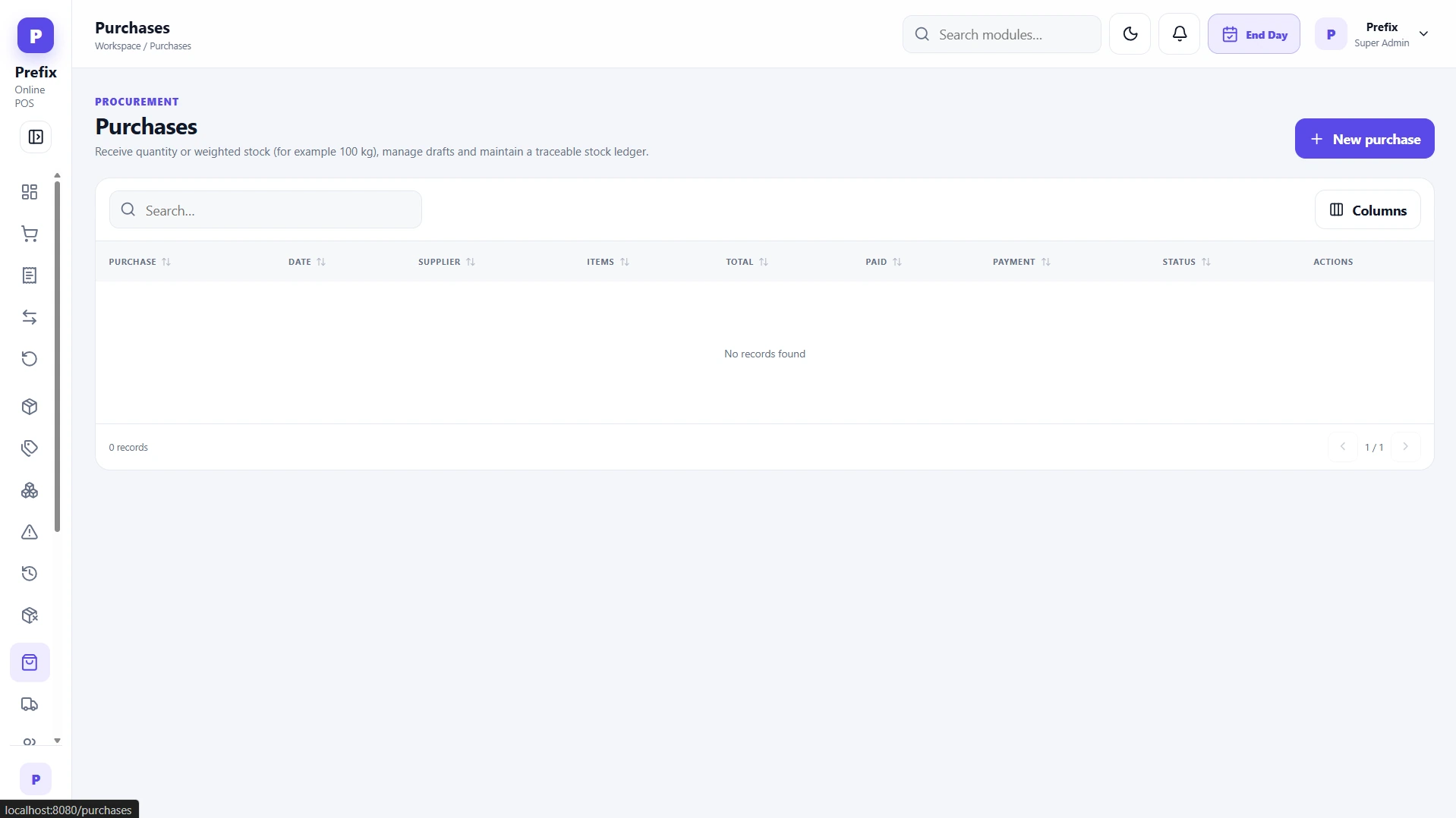Toggle dark mode with moon icon
This screenshot has height=818, width=1456.
pyautogui.click(x=1130, y=34)
